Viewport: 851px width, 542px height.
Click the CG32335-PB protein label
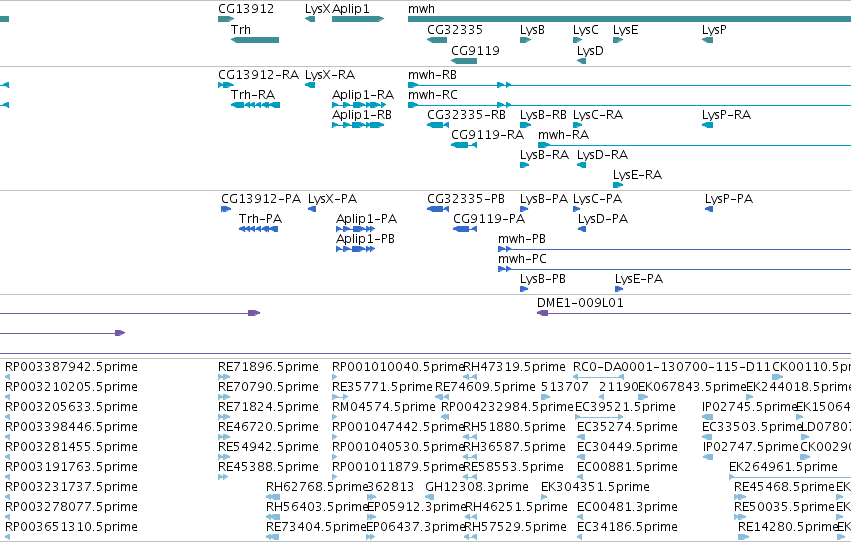tap(466, 199)
